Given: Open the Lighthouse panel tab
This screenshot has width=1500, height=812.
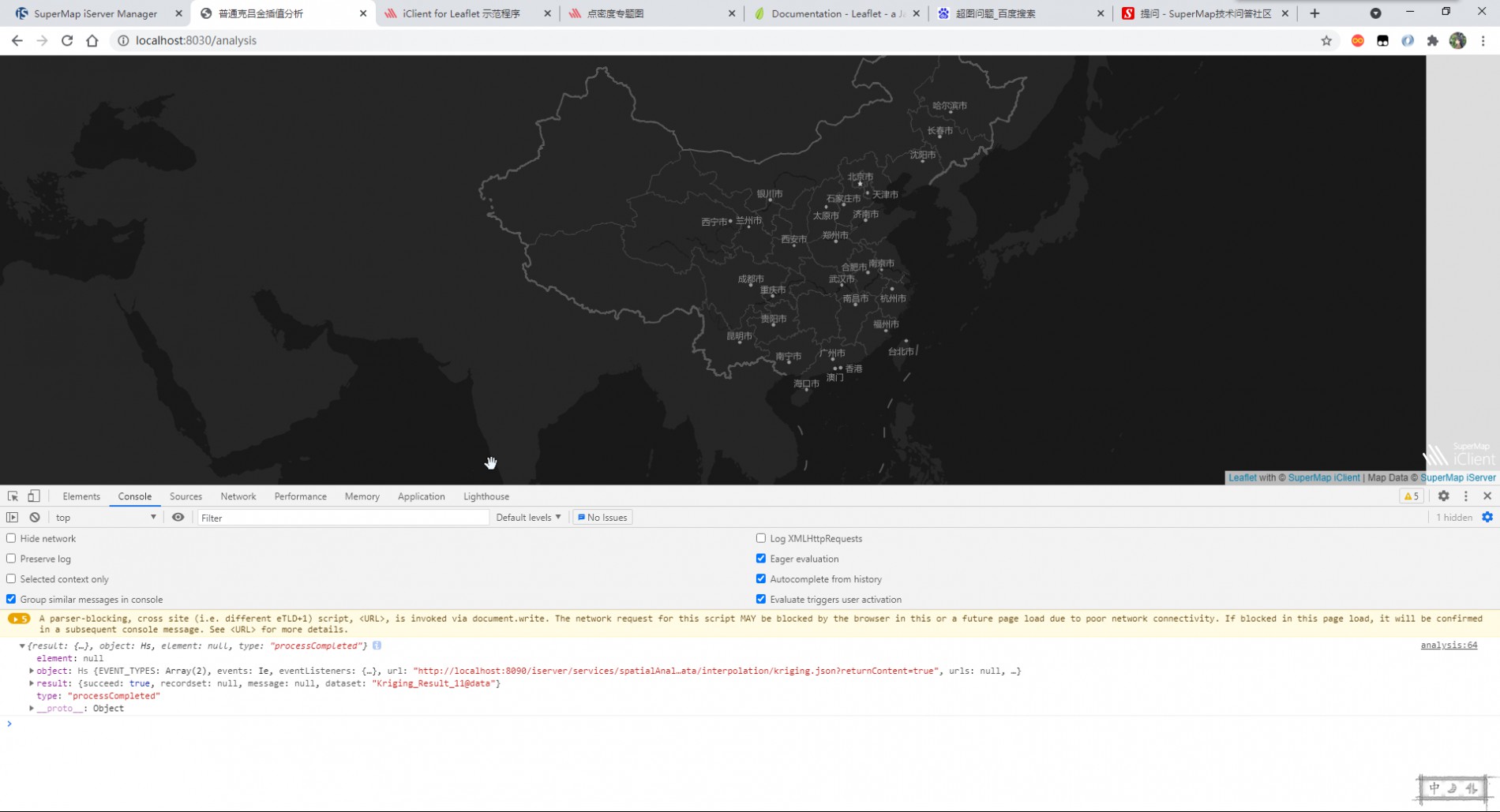Looking at the screenshot, I should pyautogui.click(x=486, y=496).
